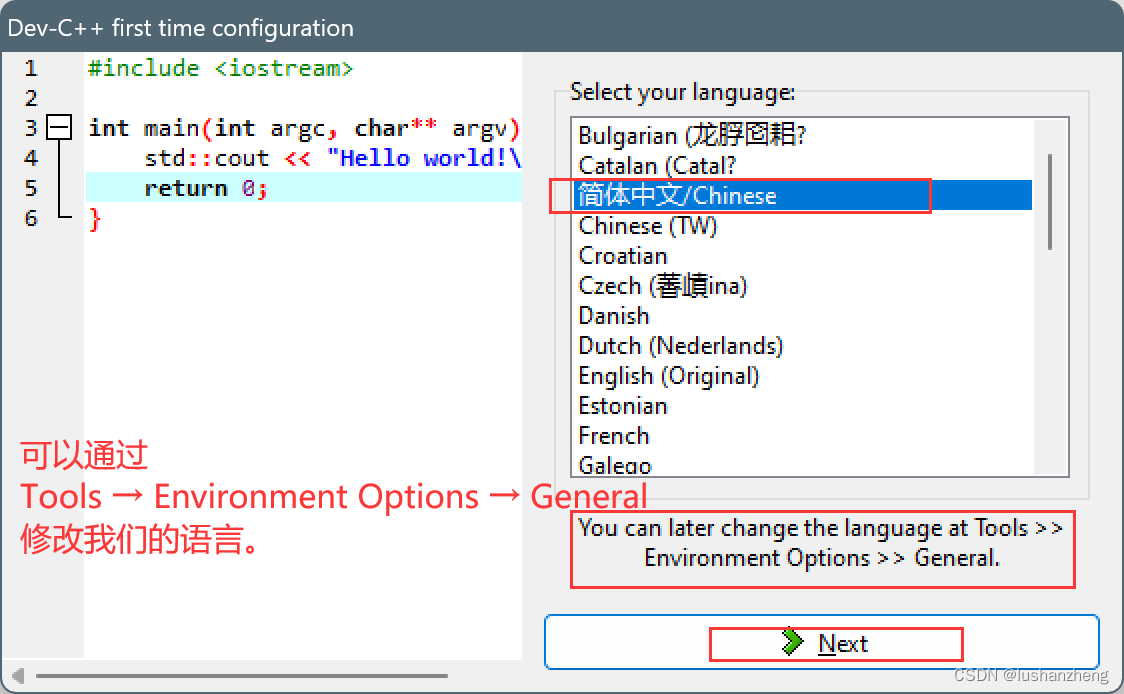Click the language list vertical scrollbar thumb
The height and width of the screenshot is (694, 1124).
click(x=1050, y=201)
